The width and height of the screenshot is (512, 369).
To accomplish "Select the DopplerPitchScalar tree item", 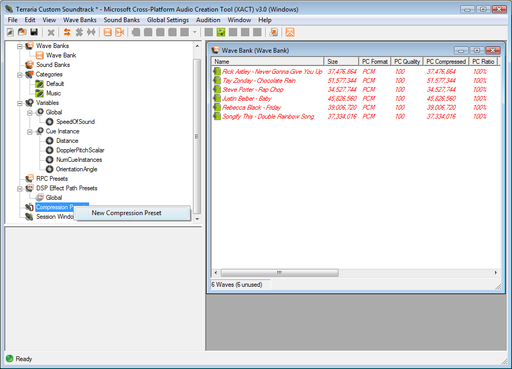I will tap(80, 150).
